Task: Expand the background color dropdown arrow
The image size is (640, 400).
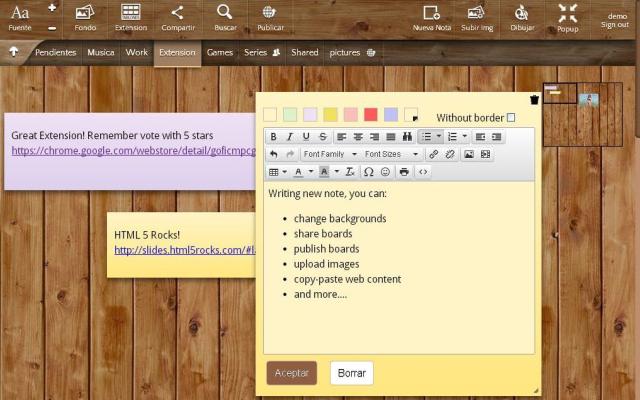Action: coord(337,172)
